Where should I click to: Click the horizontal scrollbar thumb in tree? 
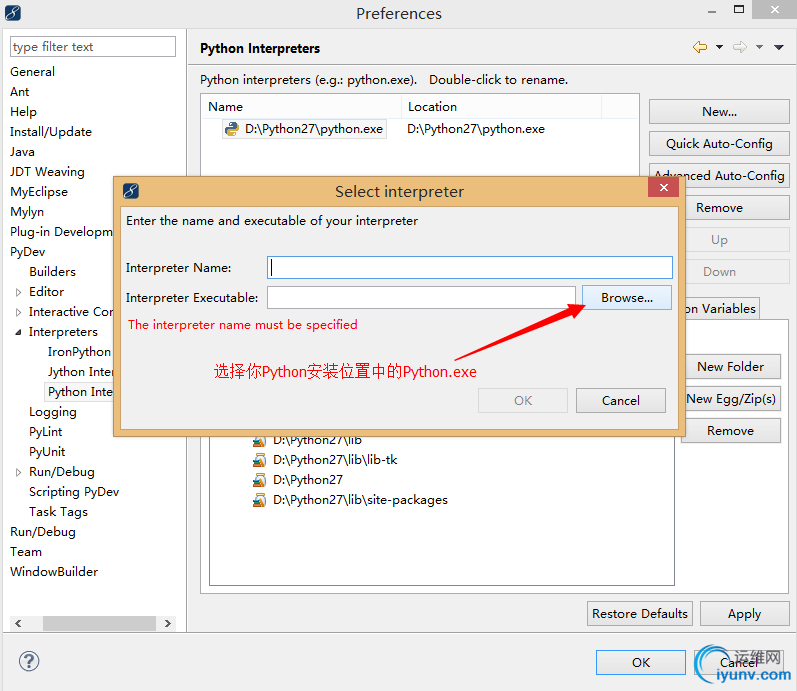99,623
